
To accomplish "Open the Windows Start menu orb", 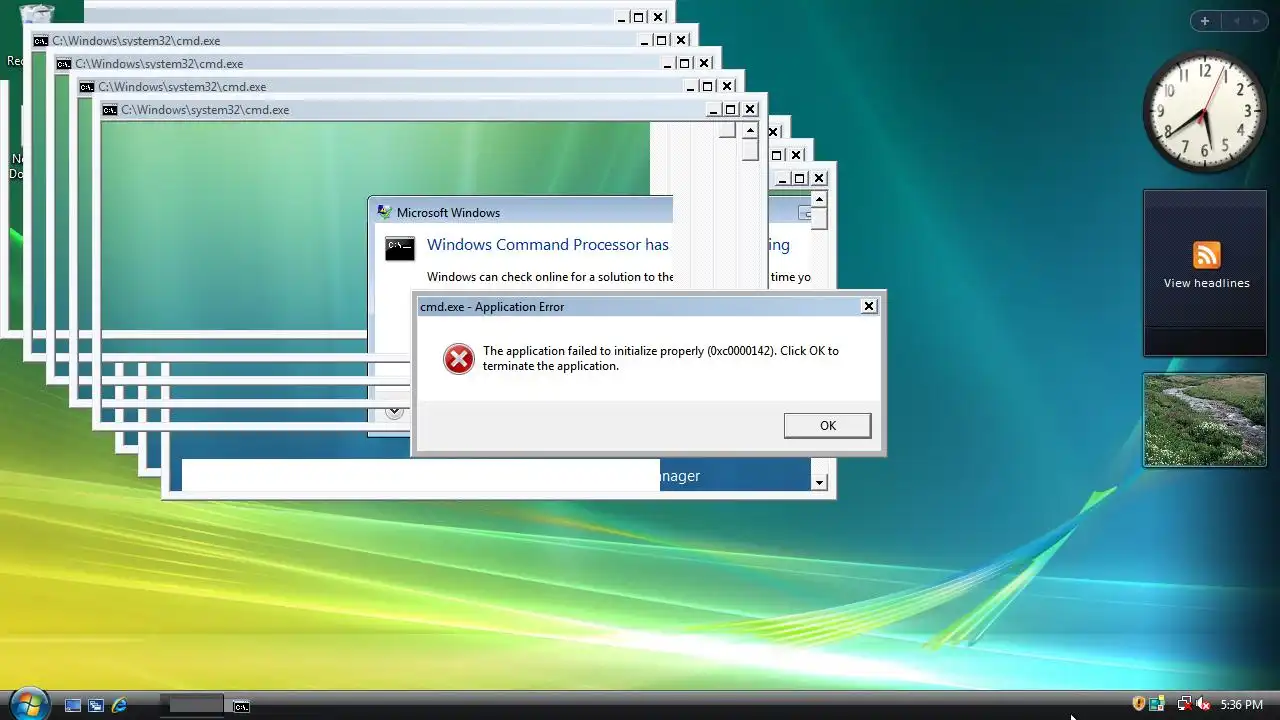I will coord(28,703).
